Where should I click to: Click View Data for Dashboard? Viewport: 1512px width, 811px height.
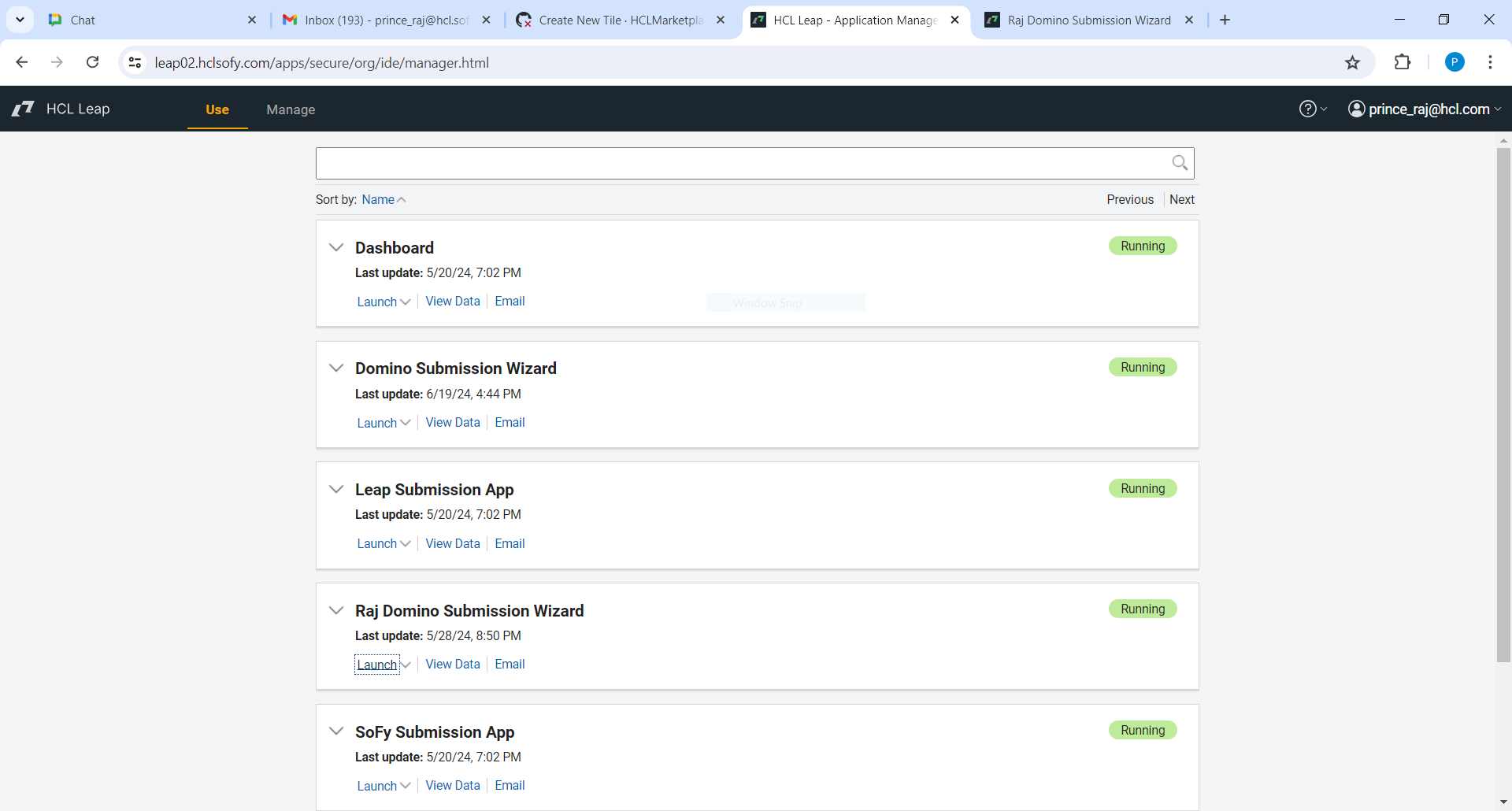point(453,301)
